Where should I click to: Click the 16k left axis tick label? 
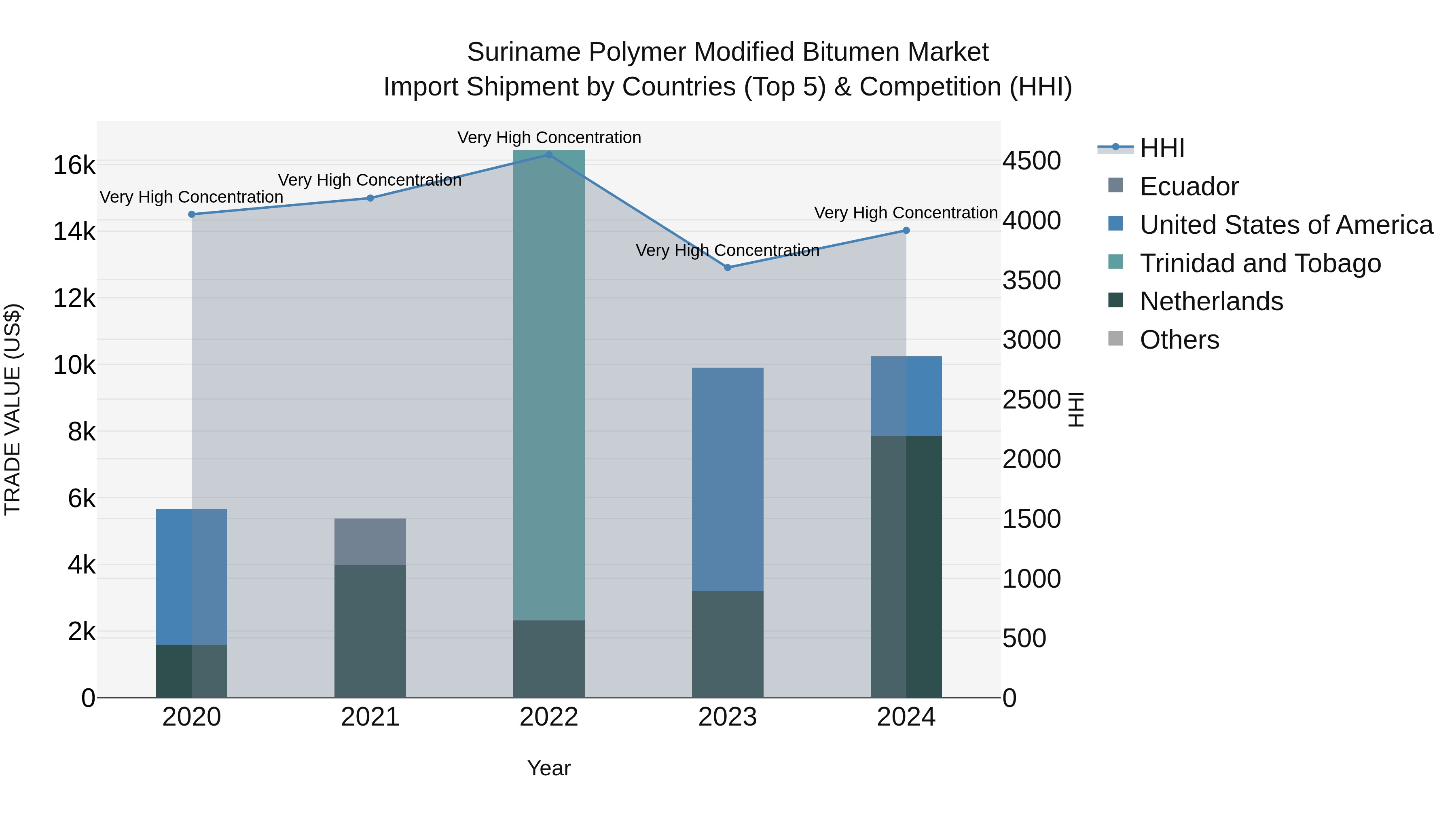point(74,165)
